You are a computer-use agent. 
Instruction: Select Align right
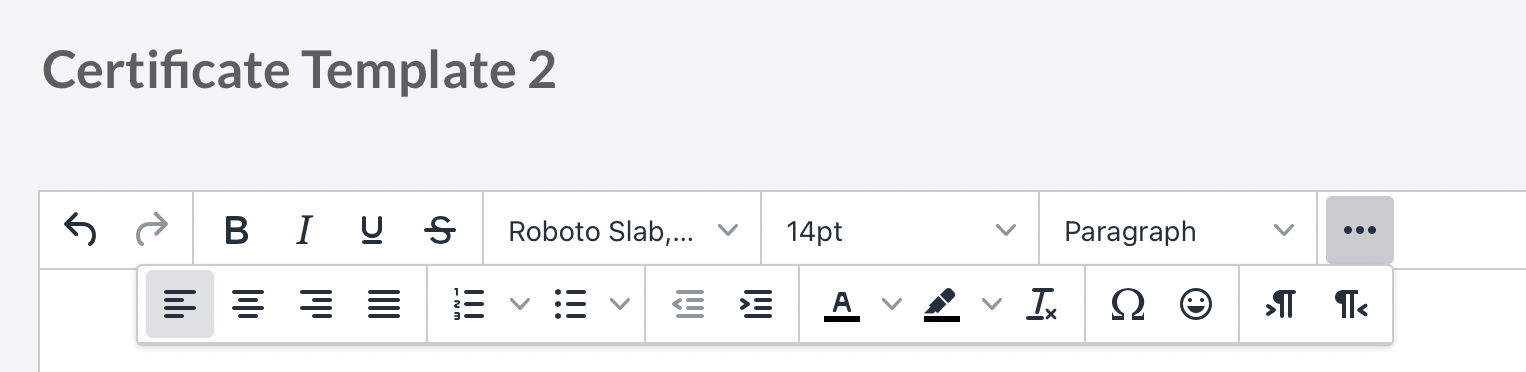(x=316, y=304)
